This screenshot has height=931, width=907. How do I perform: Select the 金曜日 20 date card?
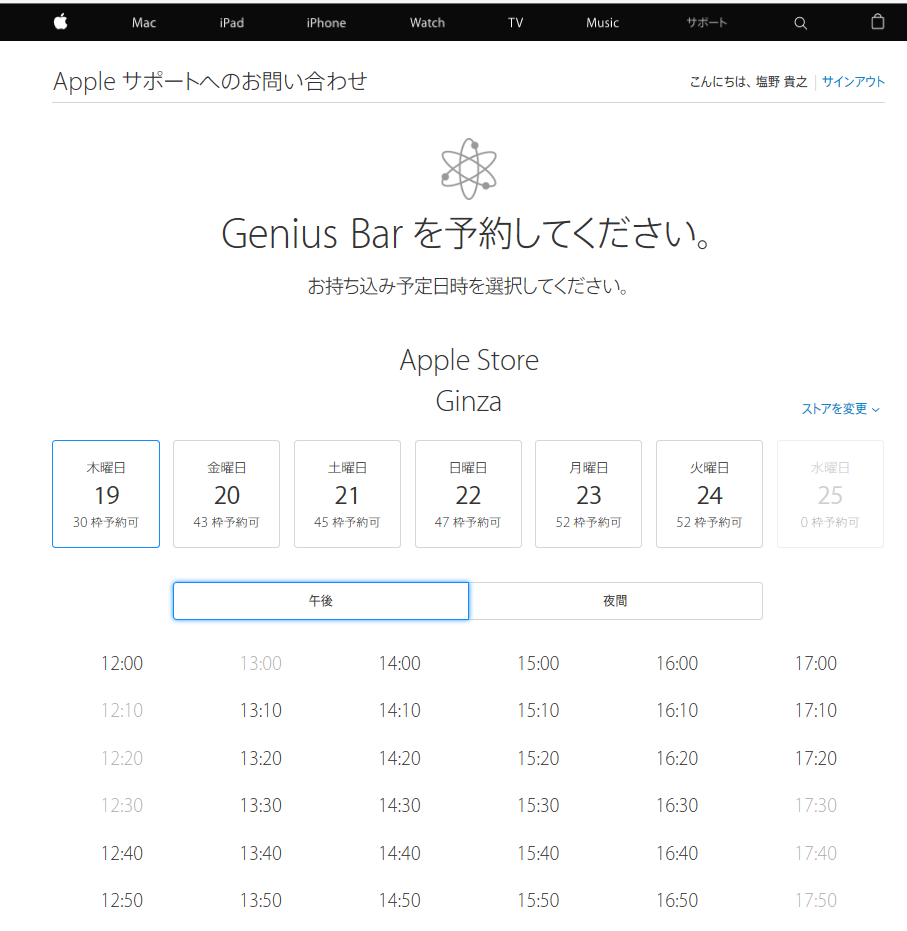click(226, 494)
